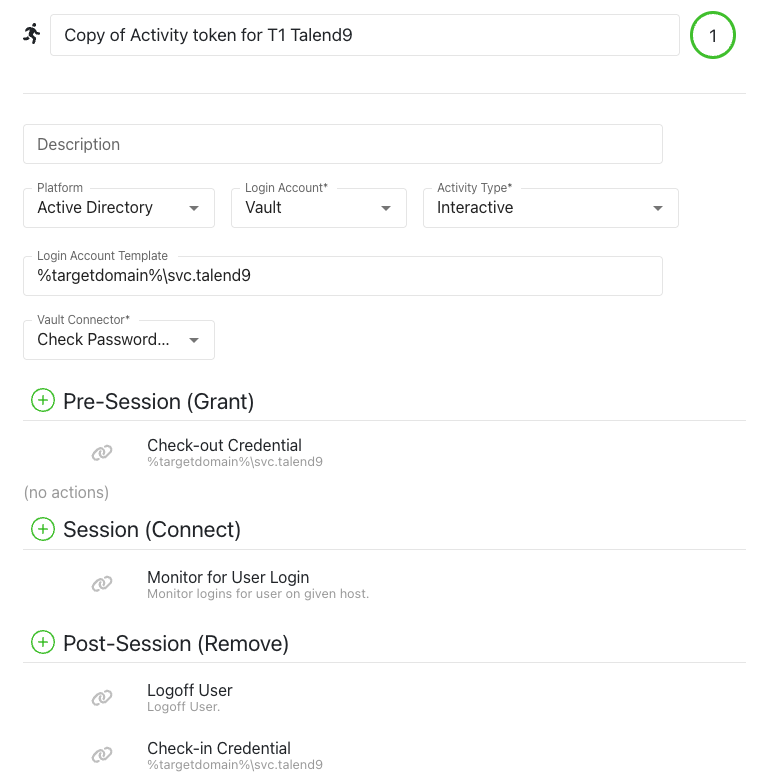Open the Check-in Credential action
The height and width of the screenshot is (779, 766).
(x=219, y=749)
